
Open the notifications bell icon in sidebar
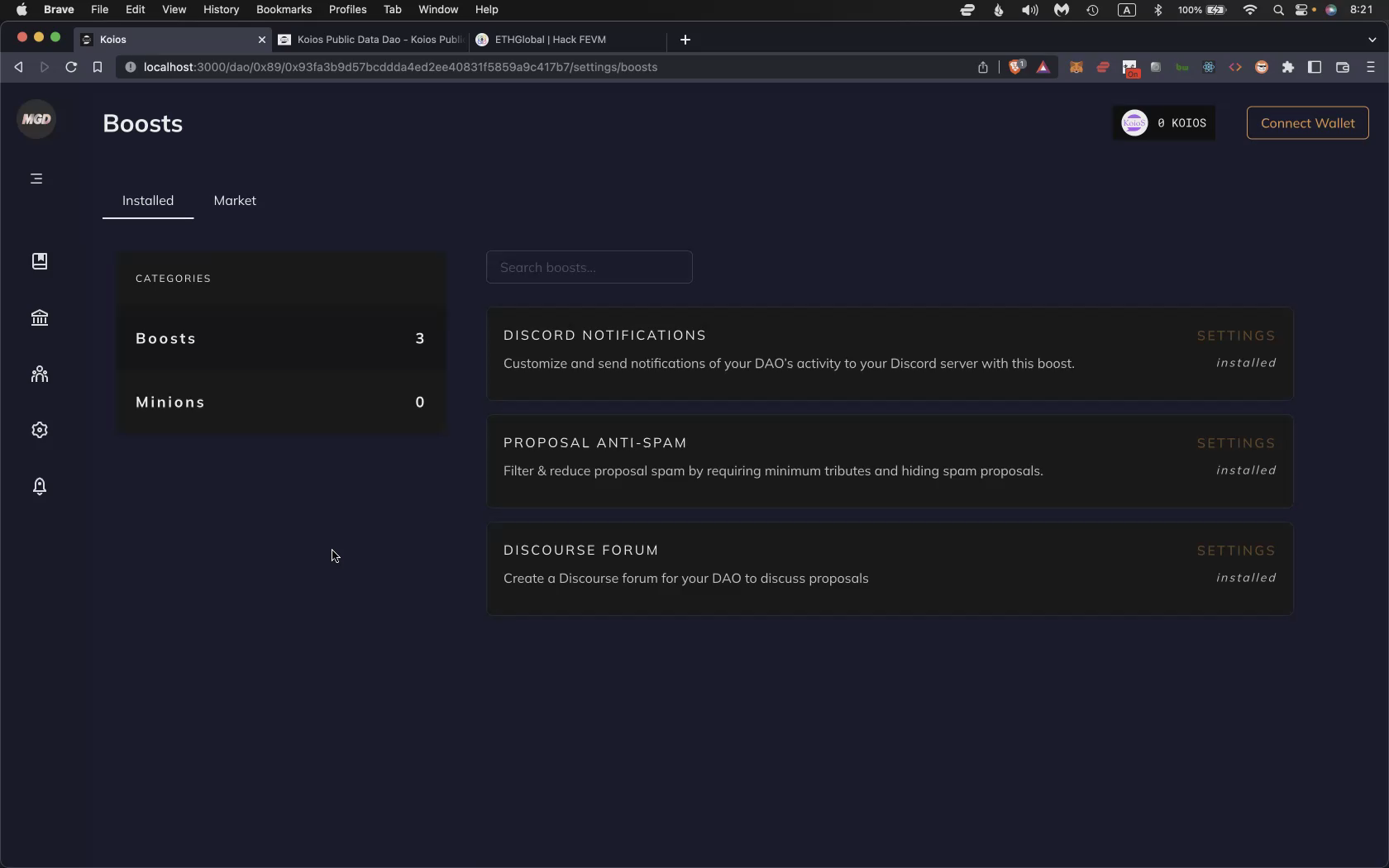click(x=40, y=486)
